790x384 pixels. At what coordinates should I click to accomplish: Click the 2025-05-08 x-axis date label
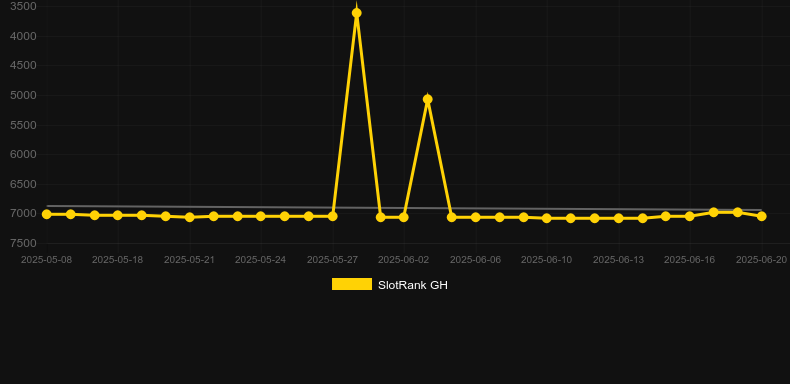[x=46, y=260]
